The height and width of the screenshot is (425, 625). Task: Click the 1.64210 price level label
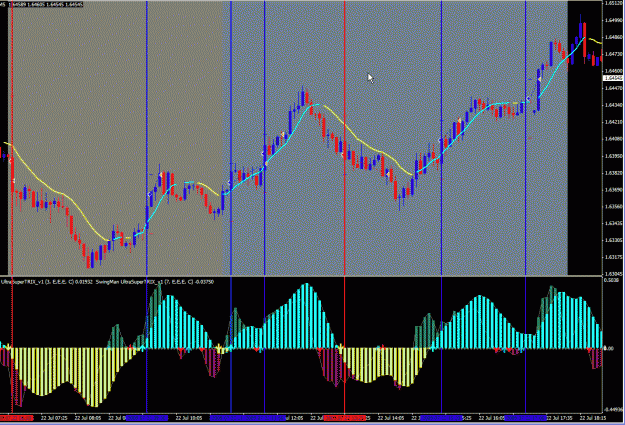(x=614, y=122)
